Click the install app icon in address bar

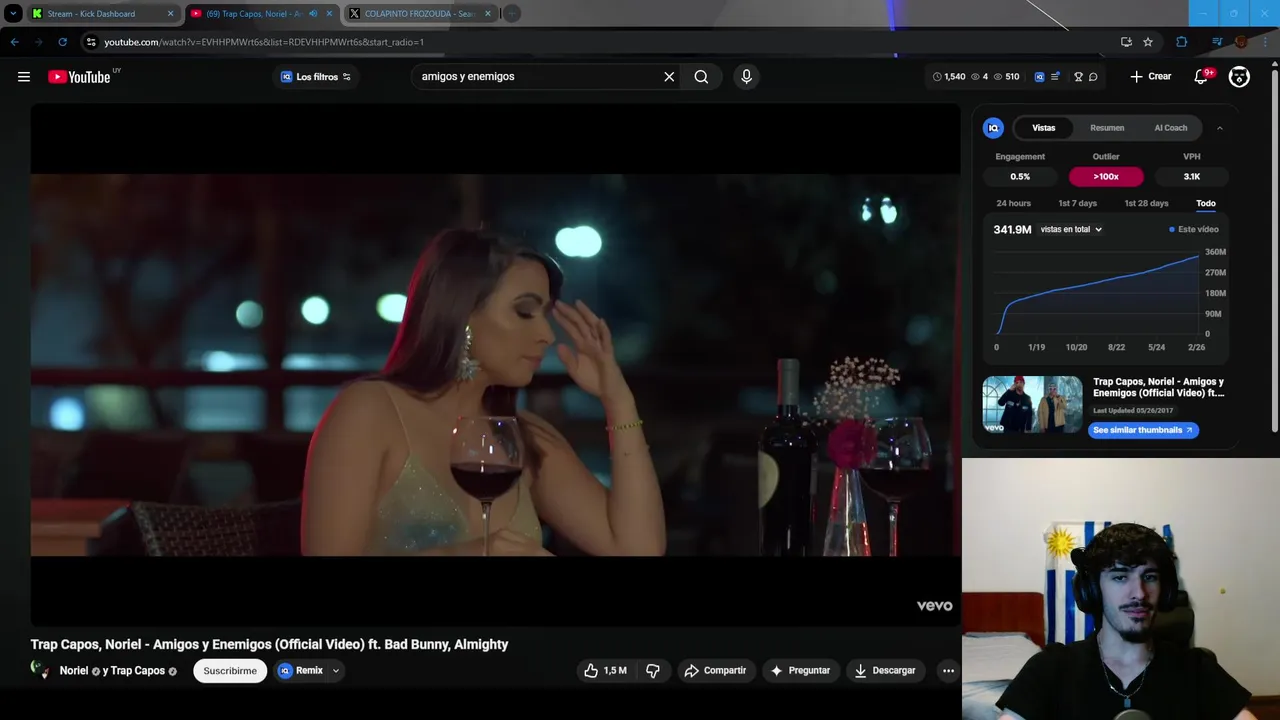click(1126, 42)
